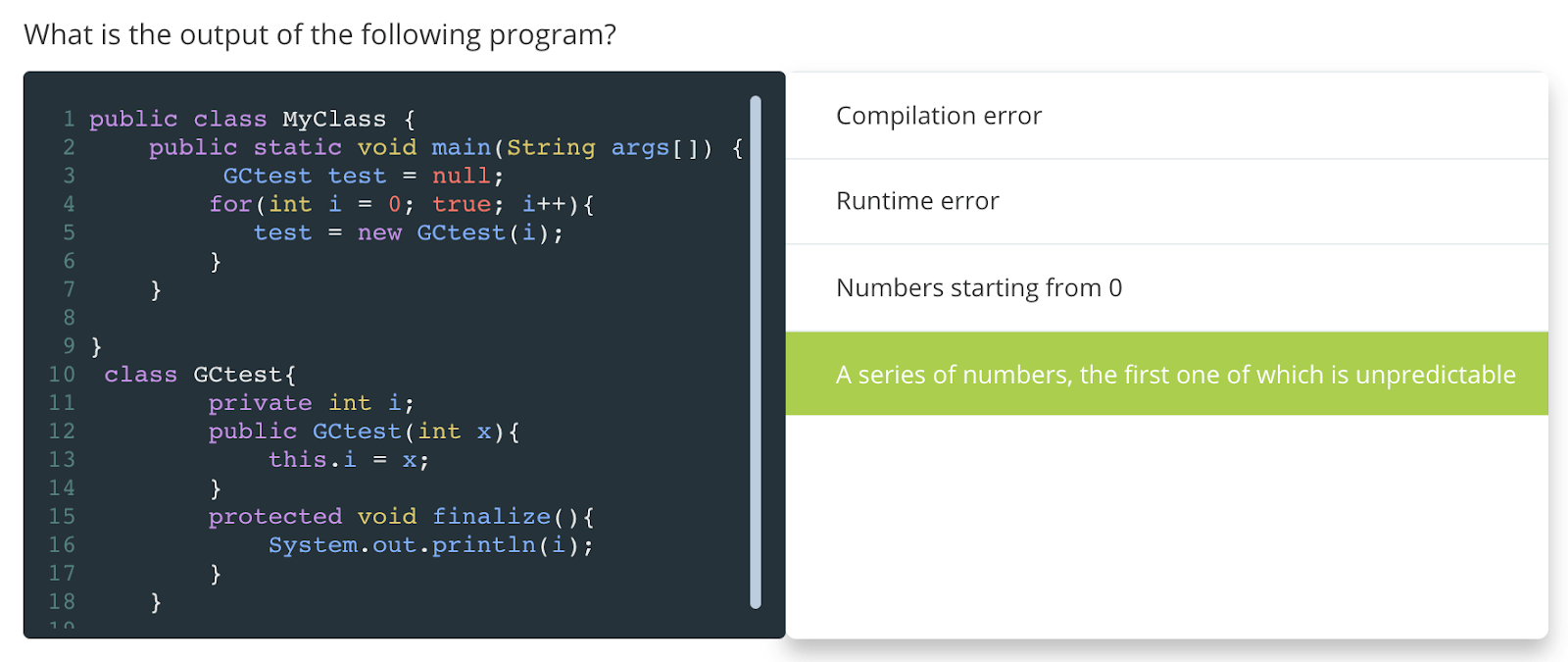Click the question text above the code

[x=319, y=34]
